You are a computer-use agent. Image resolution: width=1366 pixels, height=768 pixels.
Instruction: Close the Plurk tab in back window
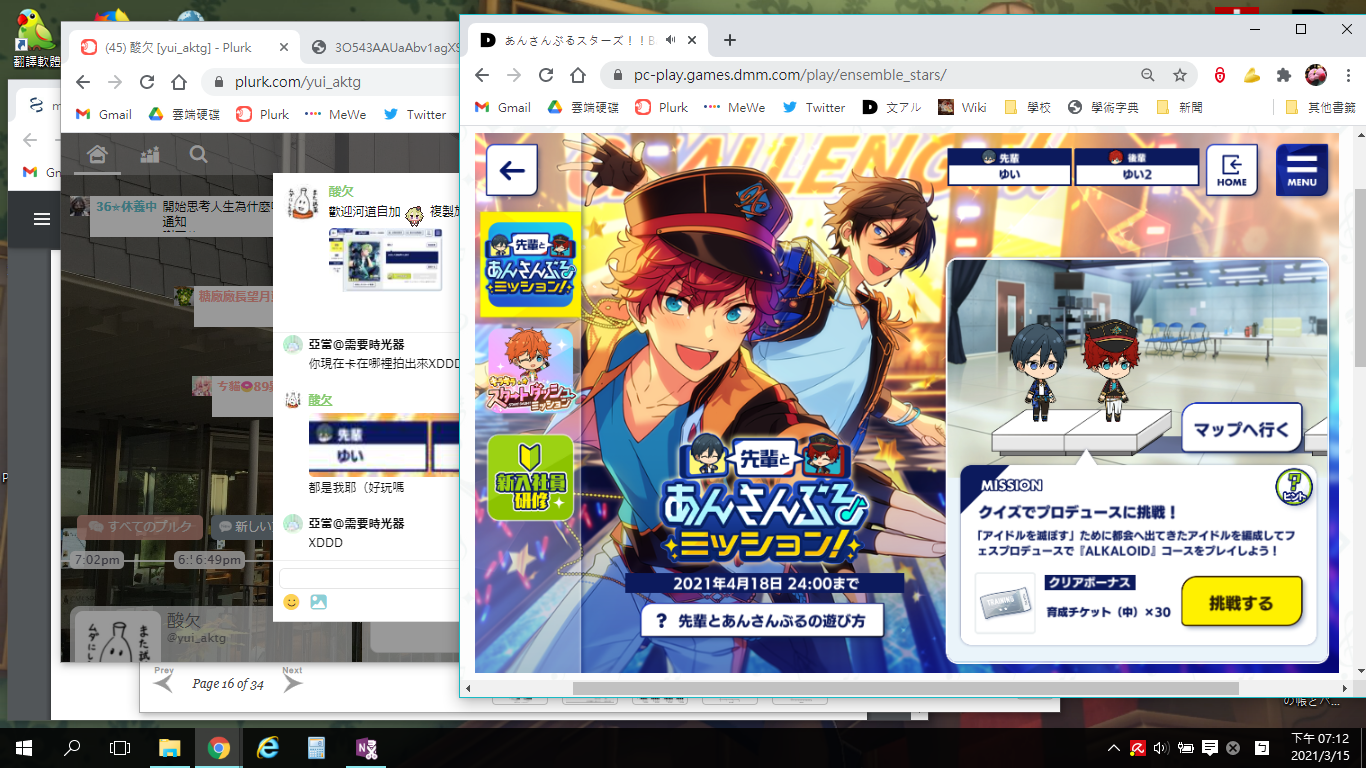284,47
